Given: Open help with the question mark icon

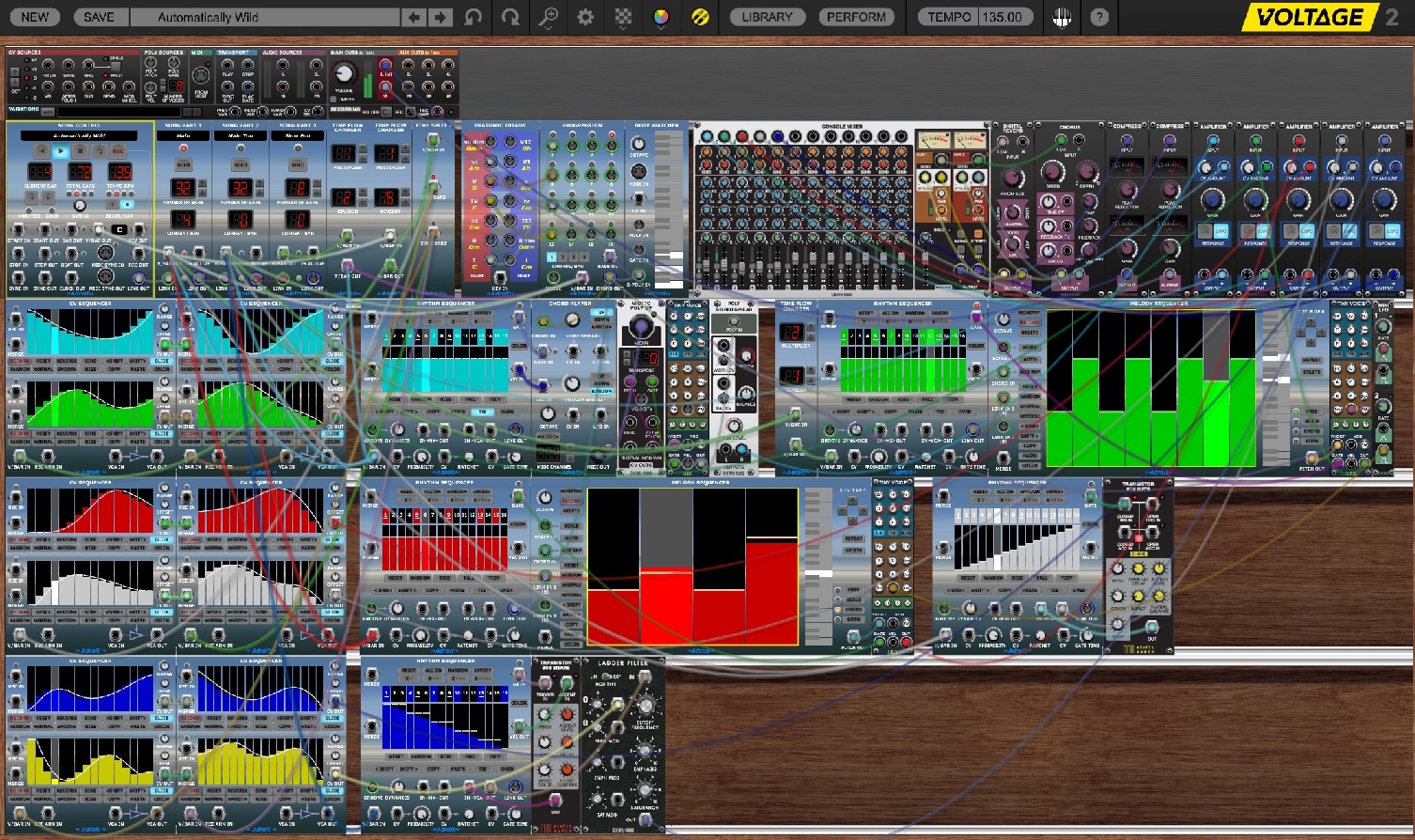Looking at the screenshot, I should click(1099, 17).
